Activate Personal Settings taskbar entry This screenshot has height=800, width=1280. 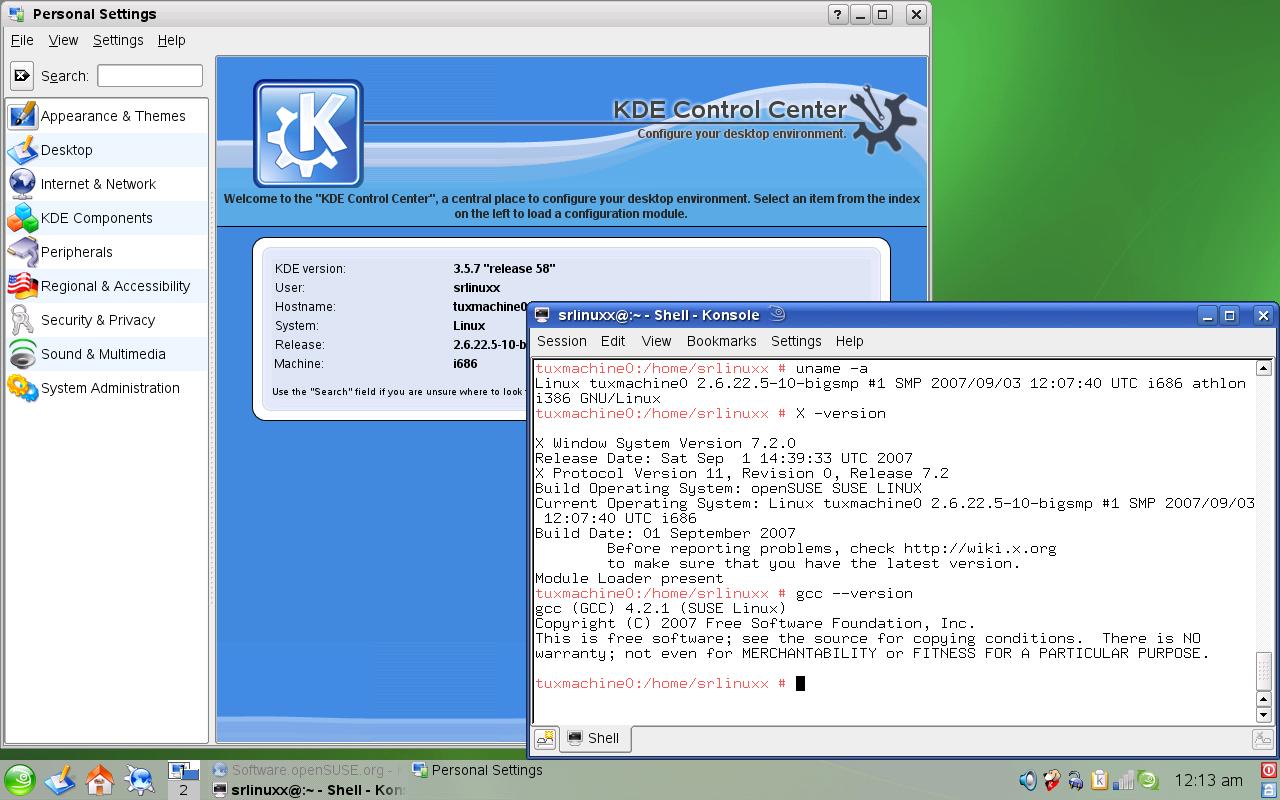[478, 770]
